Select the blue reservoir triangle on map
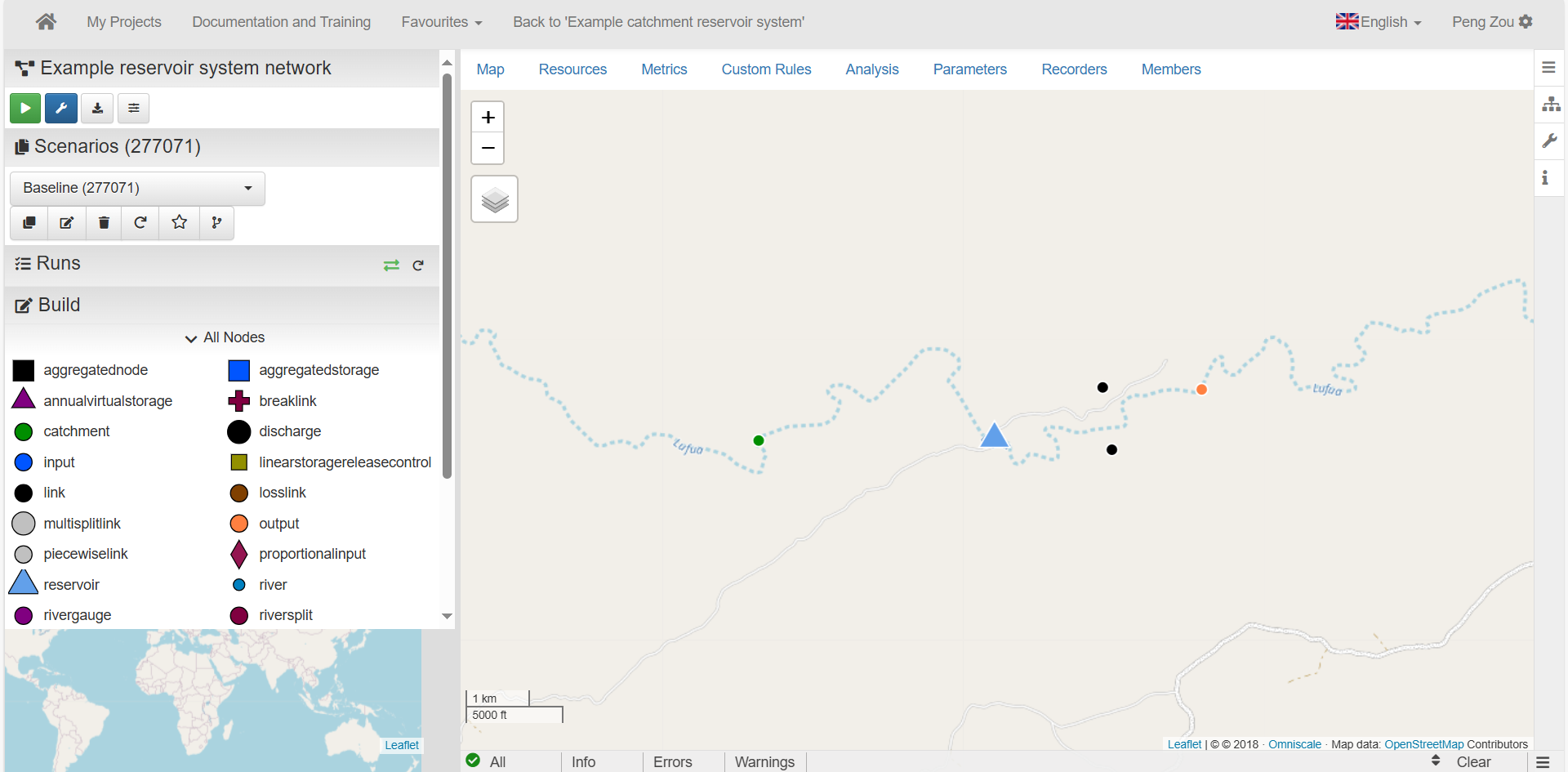 (x=994, y=436)
